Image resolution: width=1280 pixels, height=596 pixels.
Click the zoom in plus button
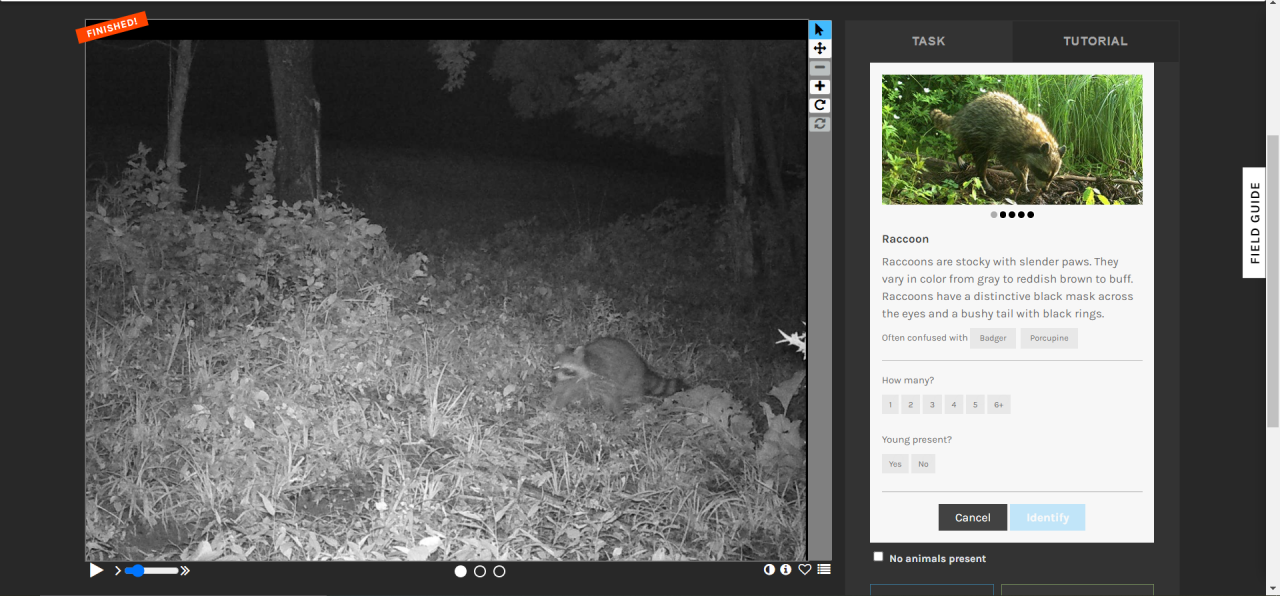tap(820, 86)
